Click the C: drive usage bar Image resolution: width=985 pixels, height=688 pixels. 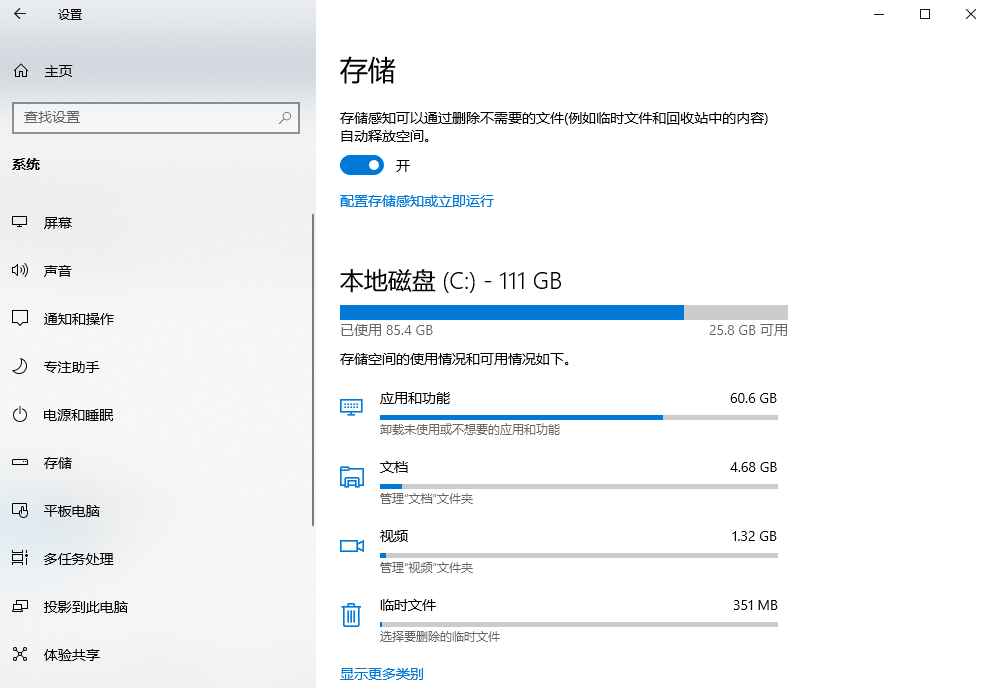tap(563, 311)
